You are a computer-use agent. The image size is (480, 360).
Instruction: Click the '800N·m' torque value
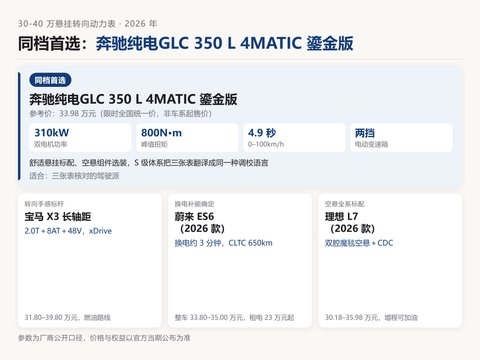coord(161,133)
